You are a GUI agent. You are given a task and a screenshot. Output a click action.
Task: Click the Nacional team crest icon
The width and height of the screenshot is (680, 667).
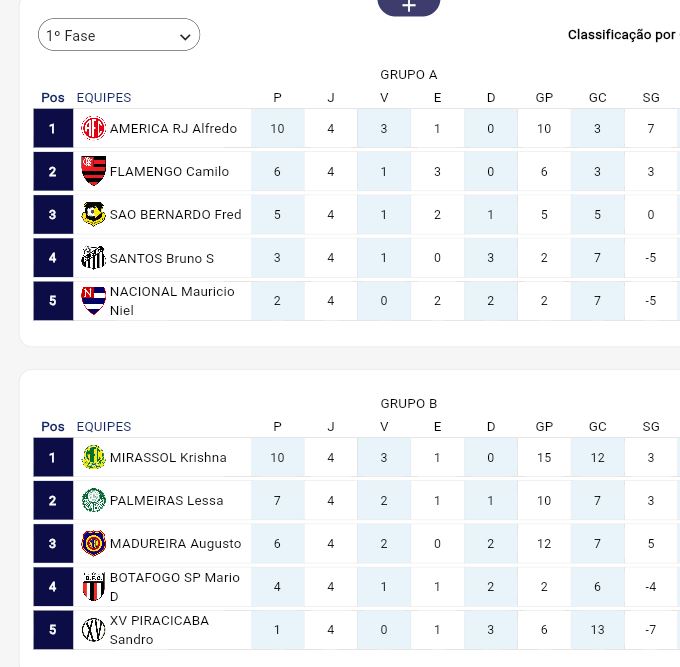tap(93, 300)
